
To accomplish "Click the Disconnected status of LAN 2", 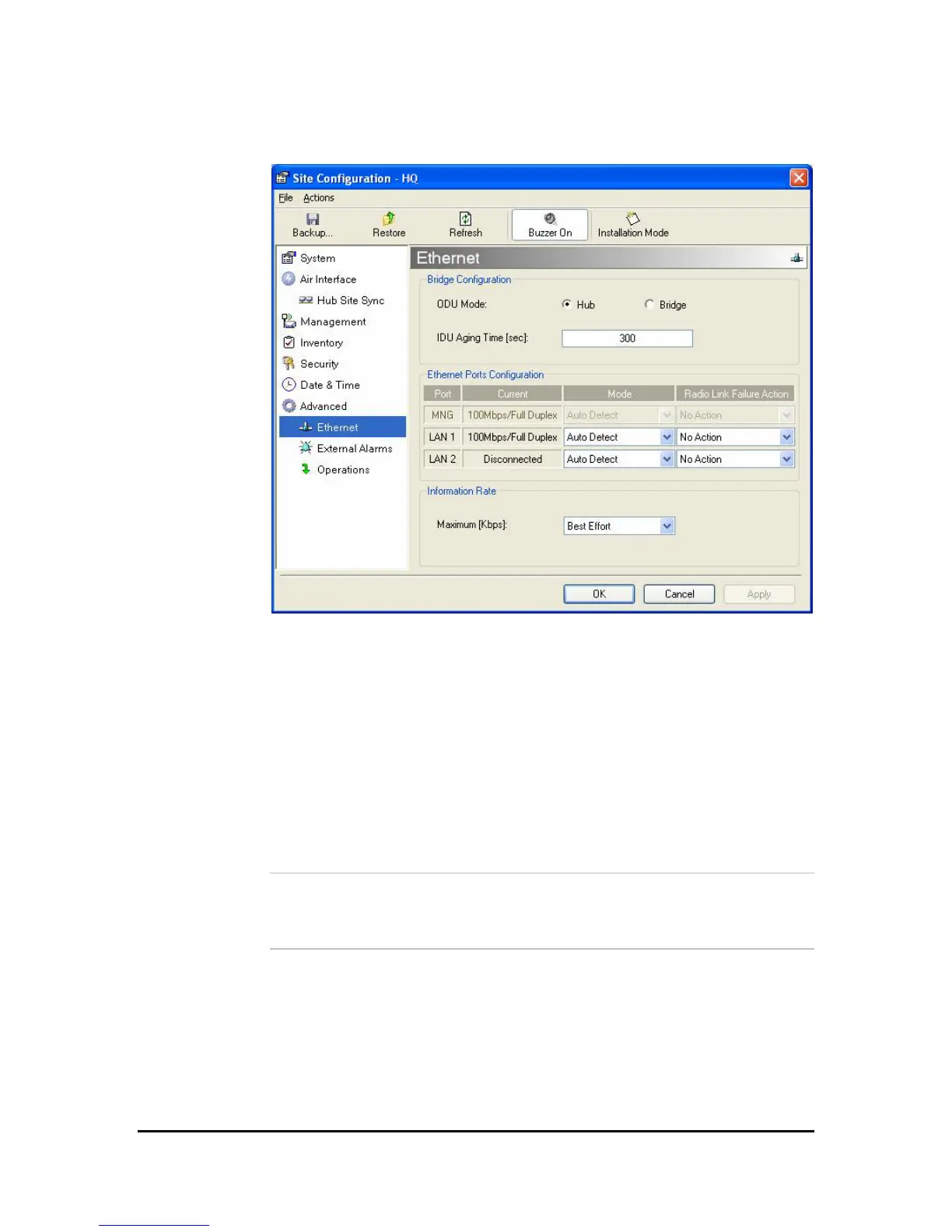I will [513, 459].
